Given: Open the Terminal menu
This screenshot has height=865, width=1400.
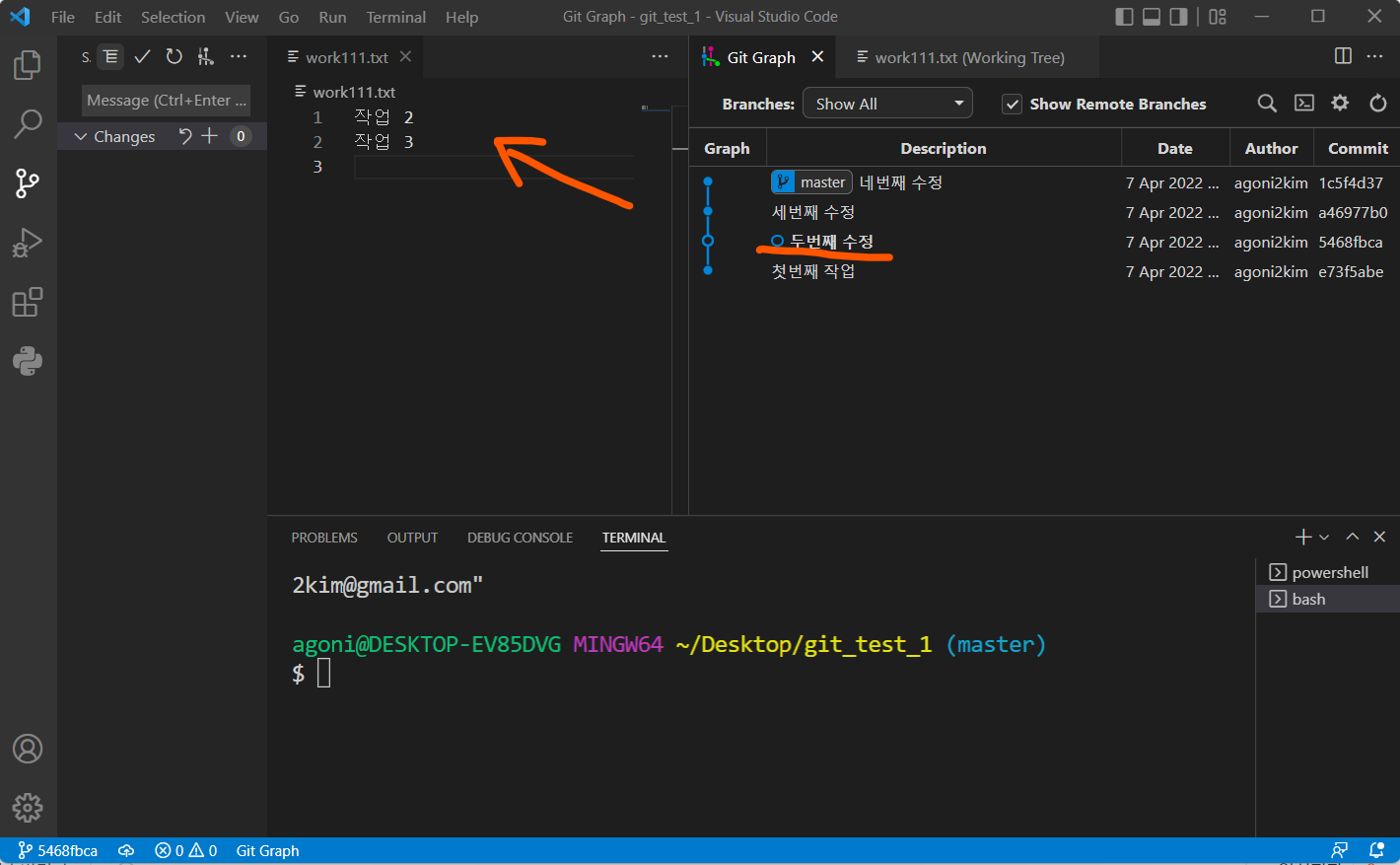Looking at the screenshot, I should pyautogui.click(x=396, y=17).
